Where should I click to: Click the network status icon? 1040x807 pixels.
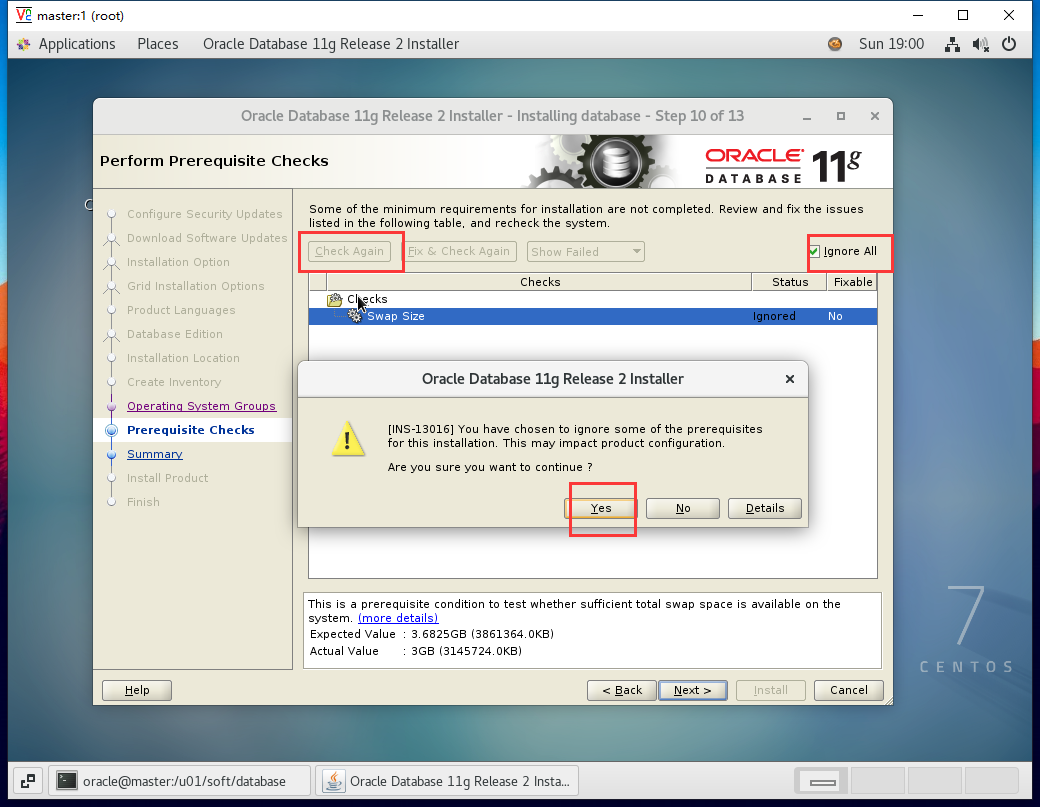pyautogui.click(x=952, y=44)
